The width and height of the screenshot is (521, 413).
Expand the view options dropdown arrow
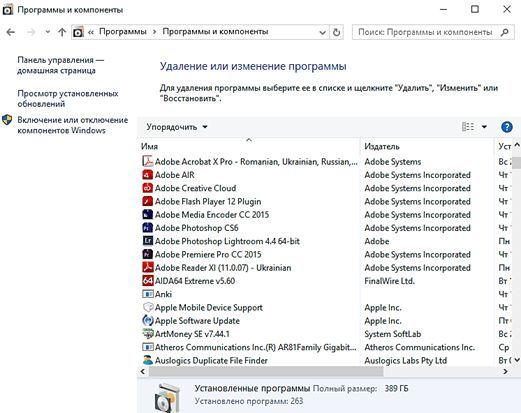coord(484,127)
